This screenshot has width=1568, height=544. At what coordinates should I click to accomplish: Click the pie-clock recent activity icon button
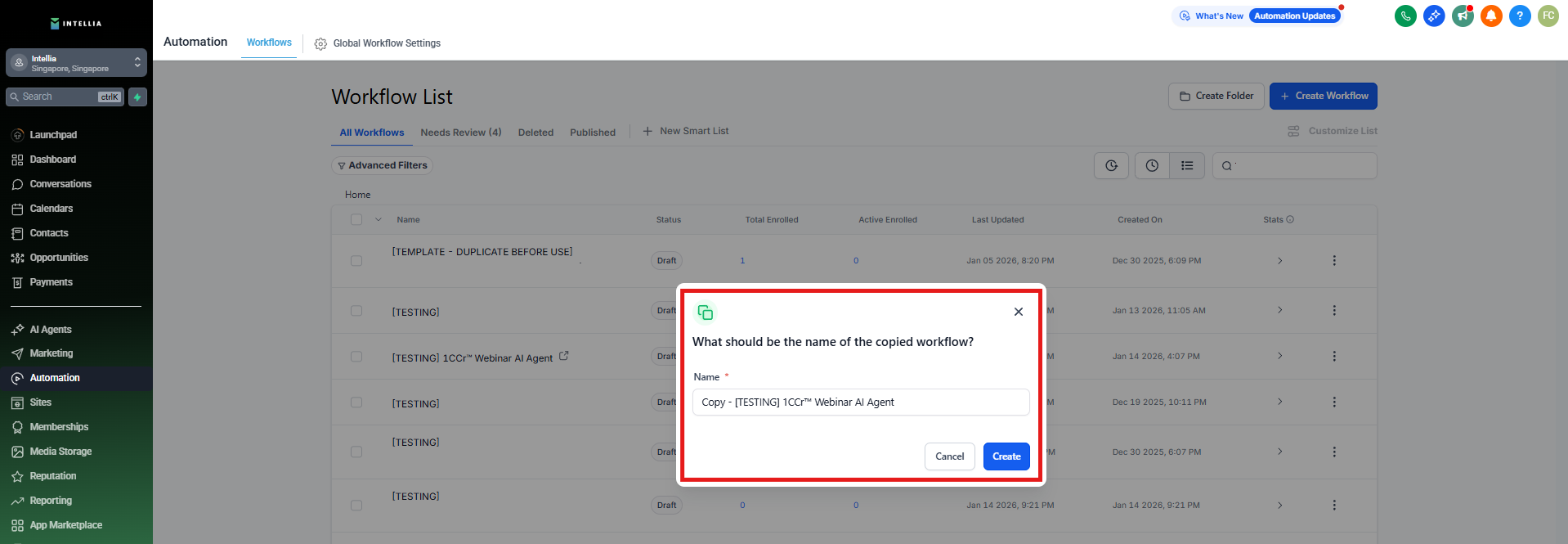pyautogui.click(x=1111, y=166)
